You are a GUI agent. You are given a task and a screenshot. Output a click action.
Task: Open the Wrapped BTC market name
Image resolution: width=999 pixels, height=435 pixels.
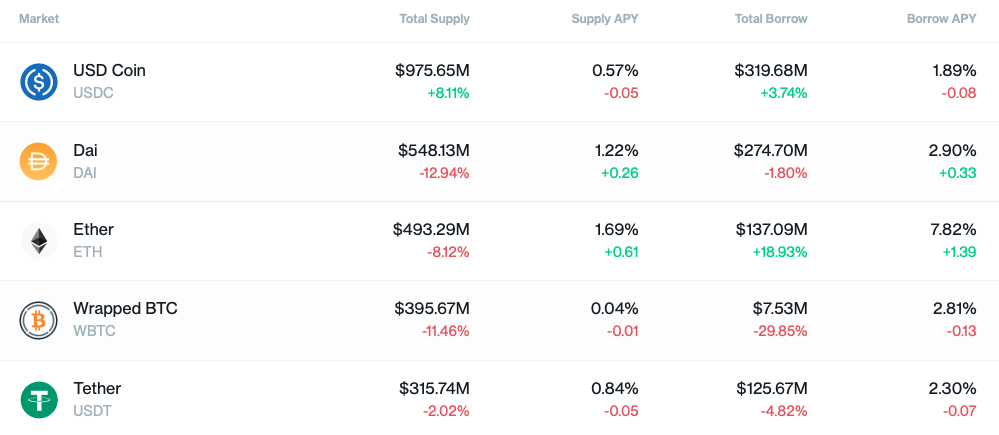[x=126, y=309]
